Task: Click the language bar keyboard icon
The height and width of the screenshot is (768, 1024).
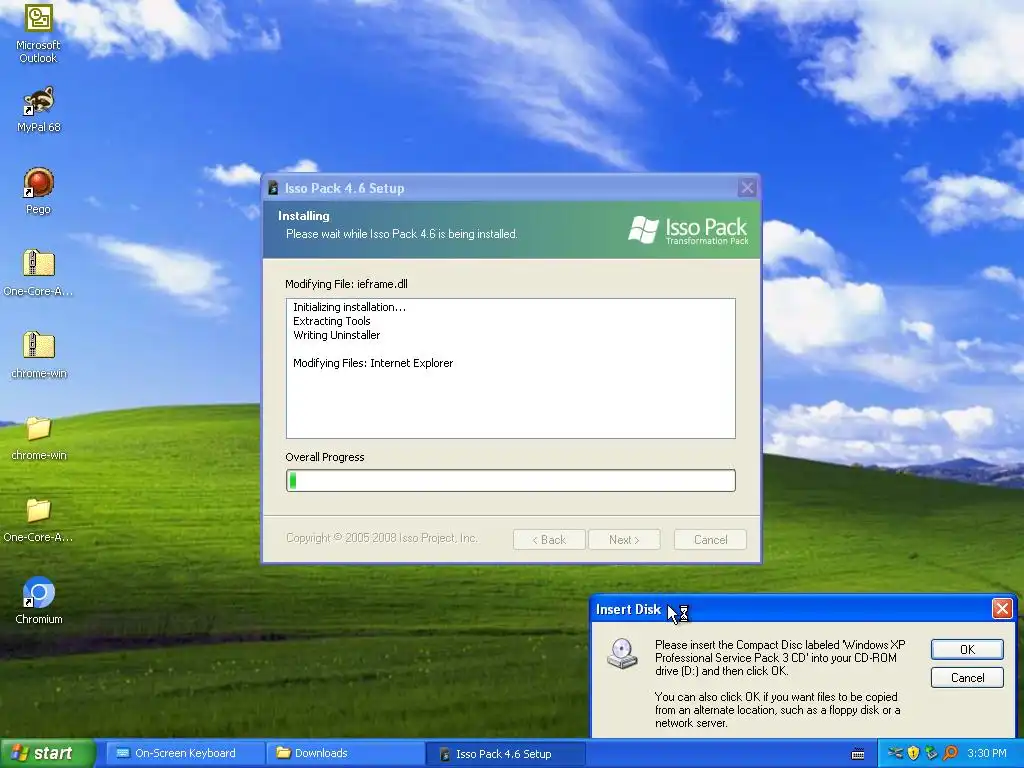Action: click(858, 754)
